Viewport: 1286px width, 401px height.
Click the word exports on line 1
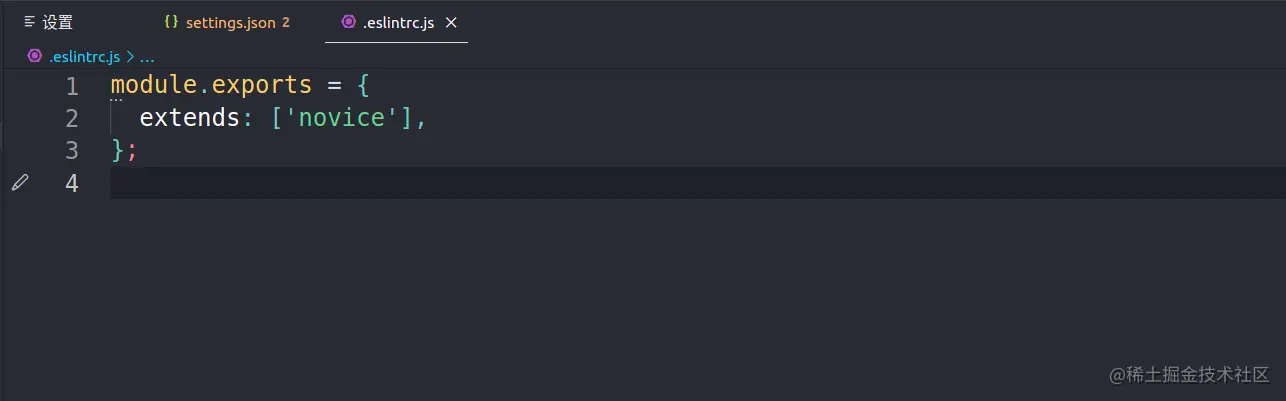point(263,86)
